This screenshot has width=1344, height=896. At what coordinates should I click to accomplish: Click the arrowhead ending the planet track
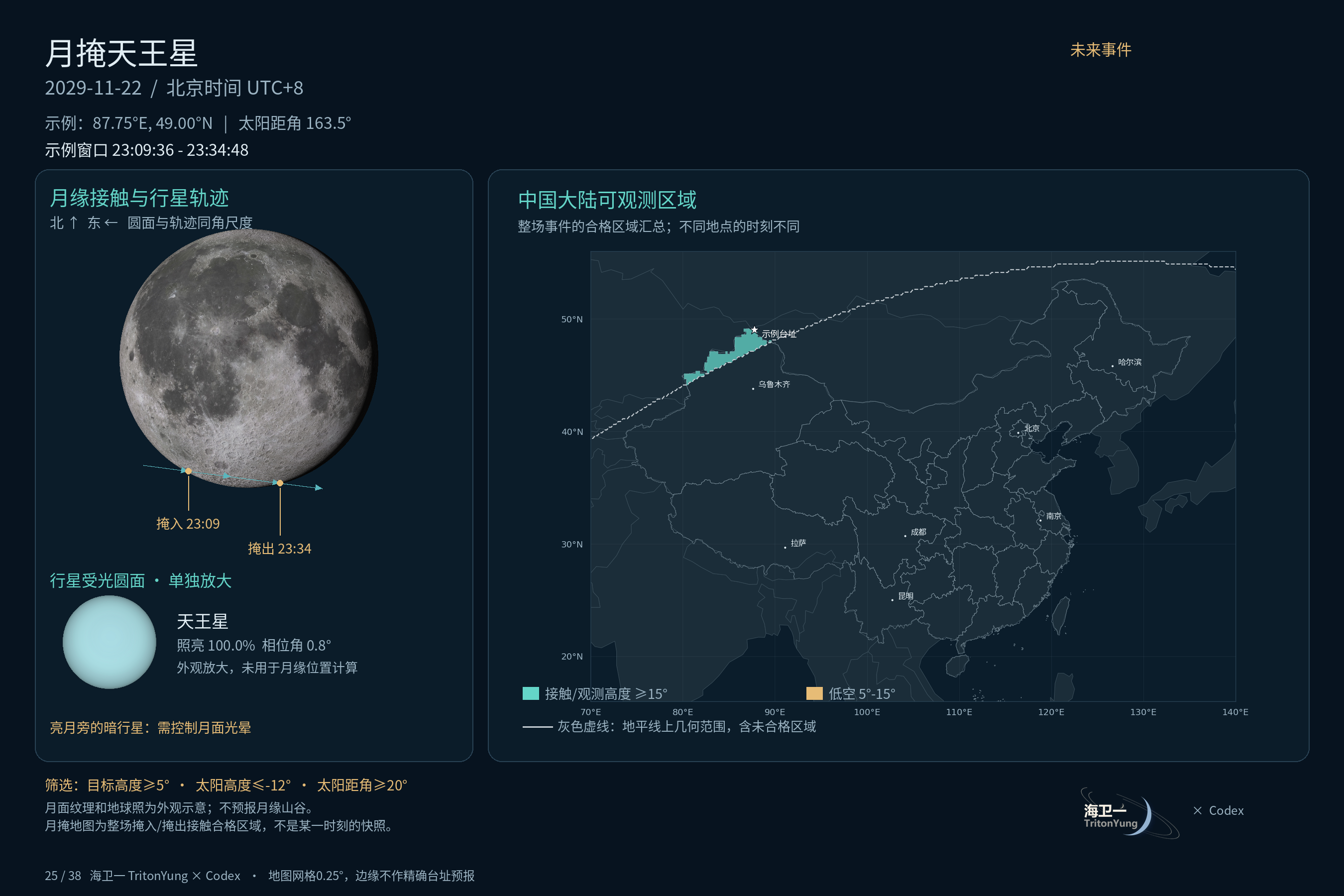[x=319, y=487]
